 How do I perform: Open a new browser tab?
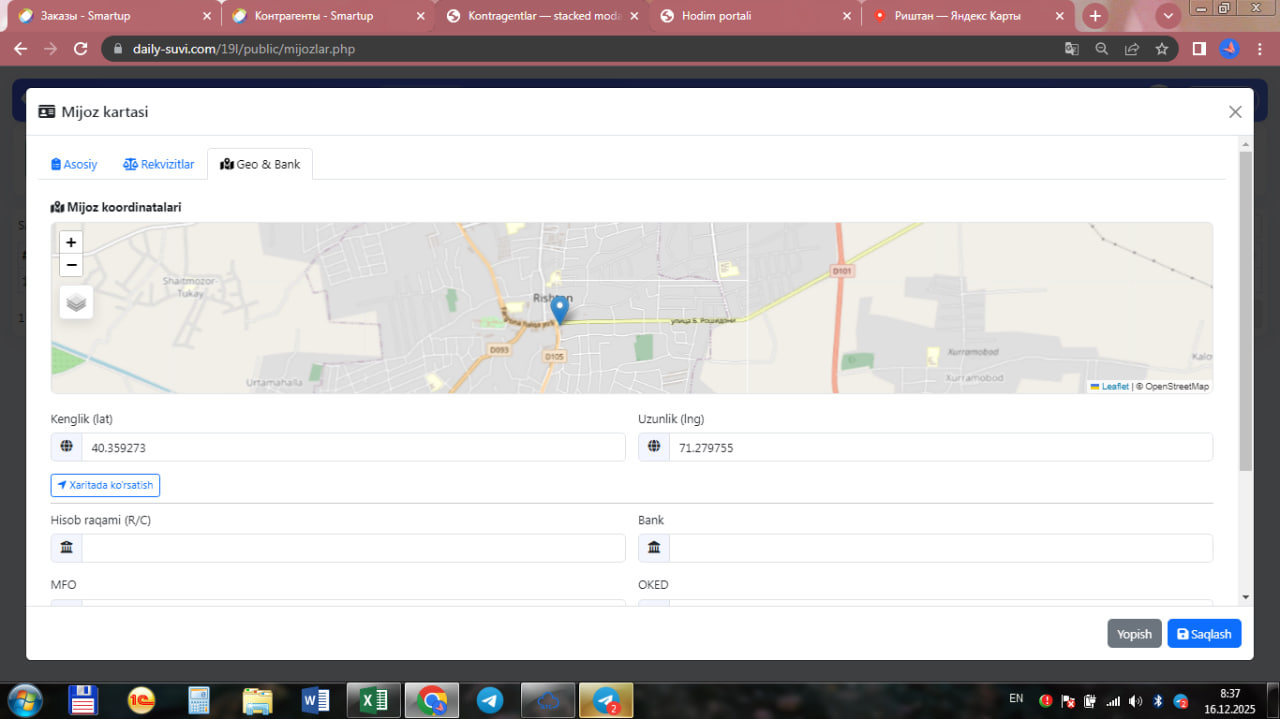pos(1095,16)
